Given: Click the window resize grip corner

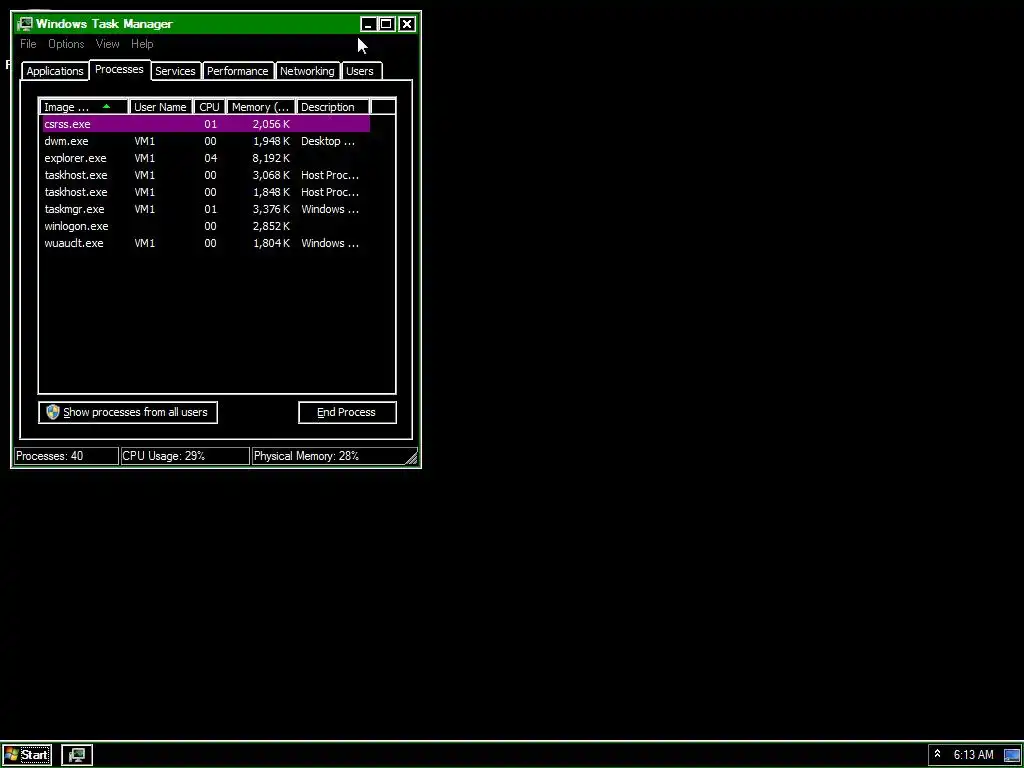Looking at the screenshot, I should (411, 458).
